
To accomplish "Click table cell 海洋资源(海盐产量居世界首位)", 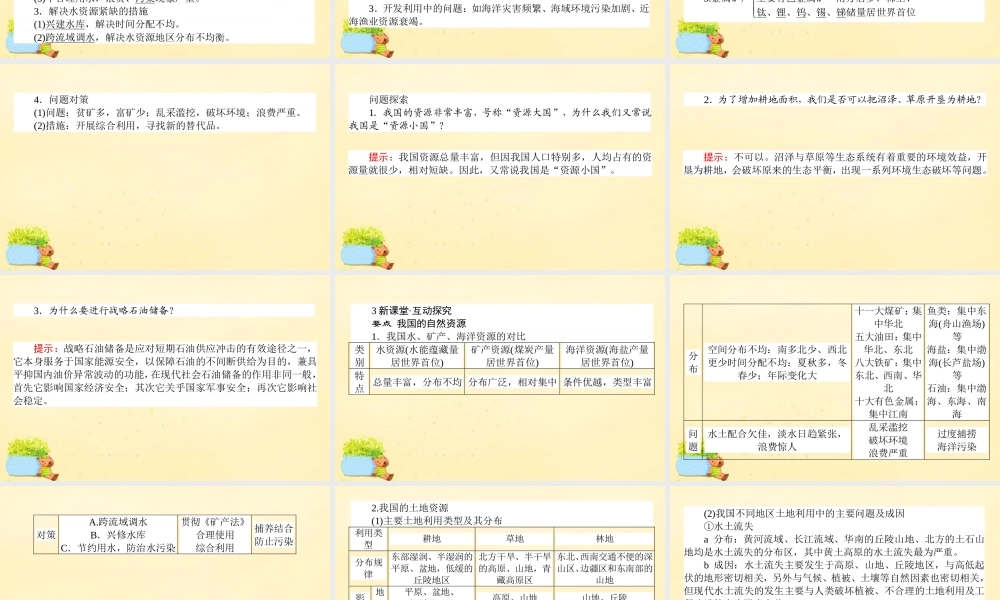I will 607,356.
